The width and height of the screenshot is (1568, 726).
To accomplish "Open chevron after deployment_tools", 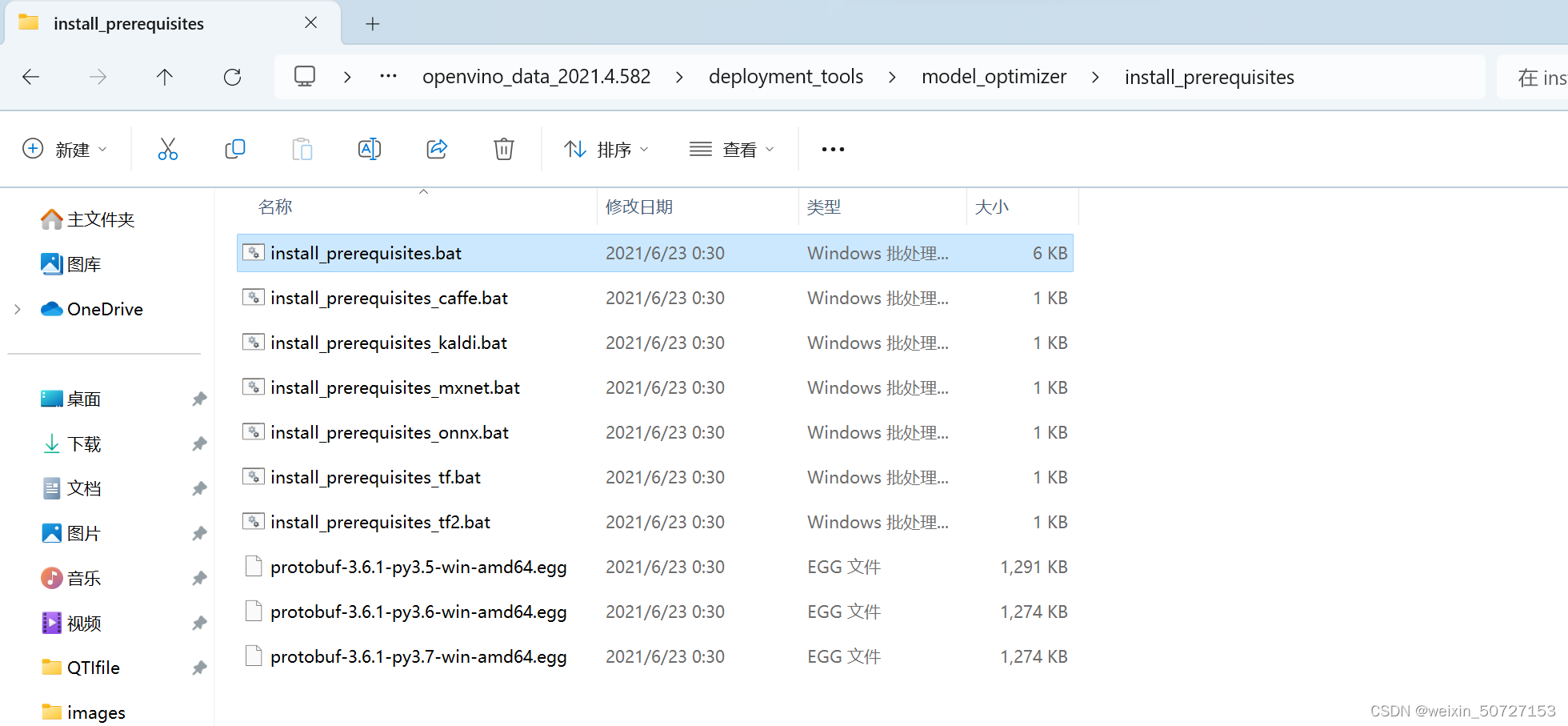I will [892, 77].
